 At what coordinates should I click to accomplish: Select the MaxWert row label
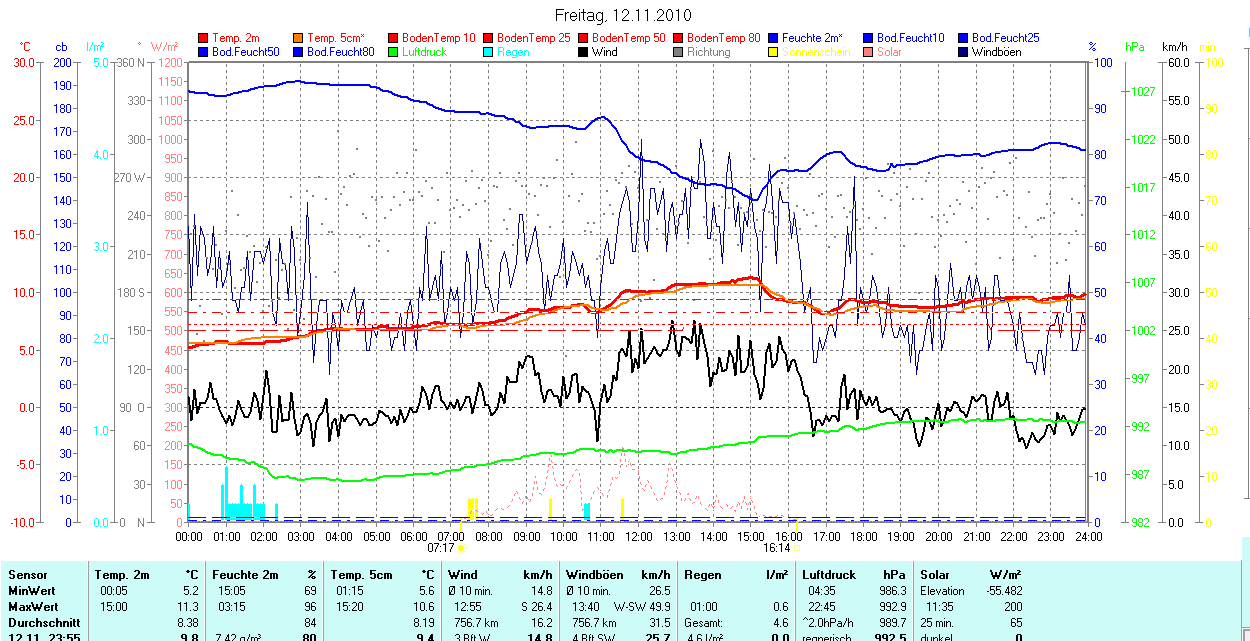(x=33, y=607)
